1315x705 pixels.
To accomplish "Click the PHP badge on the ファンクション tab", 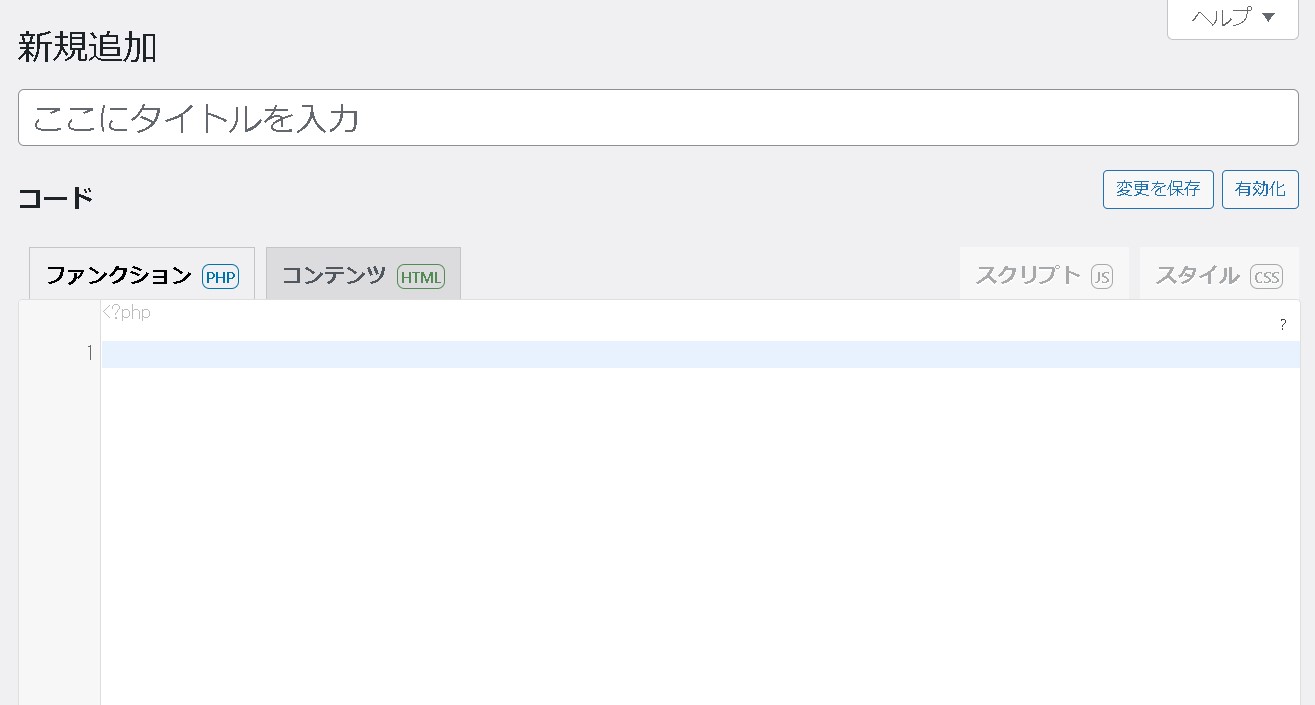I will tap(220, 277).
